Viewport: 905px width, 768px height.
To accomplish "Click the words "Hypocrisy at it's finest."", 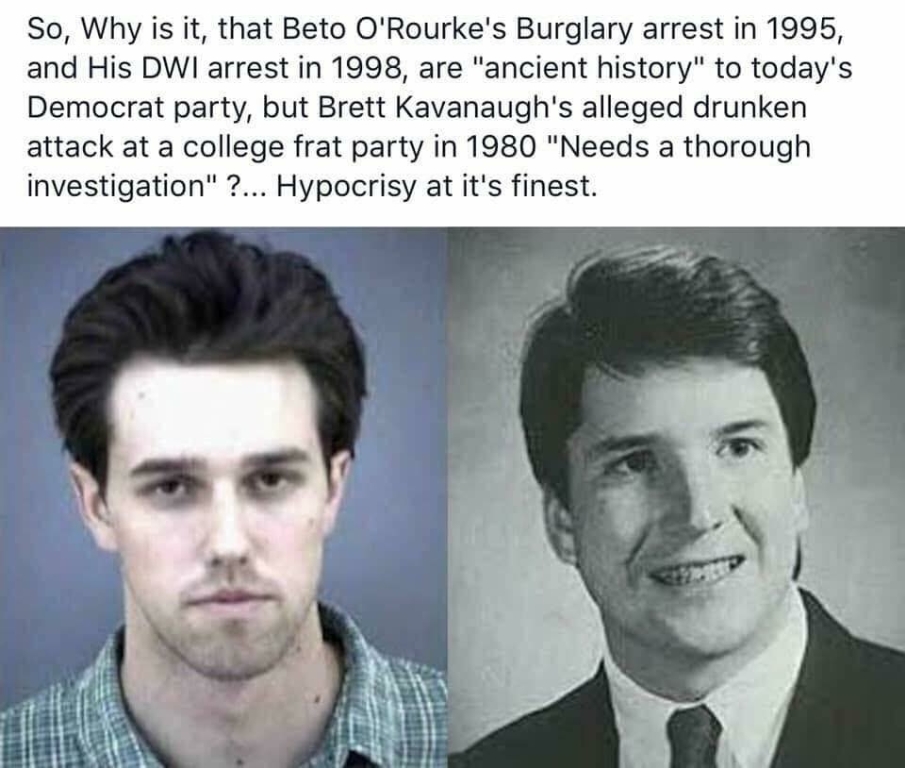I will point(436,186).
